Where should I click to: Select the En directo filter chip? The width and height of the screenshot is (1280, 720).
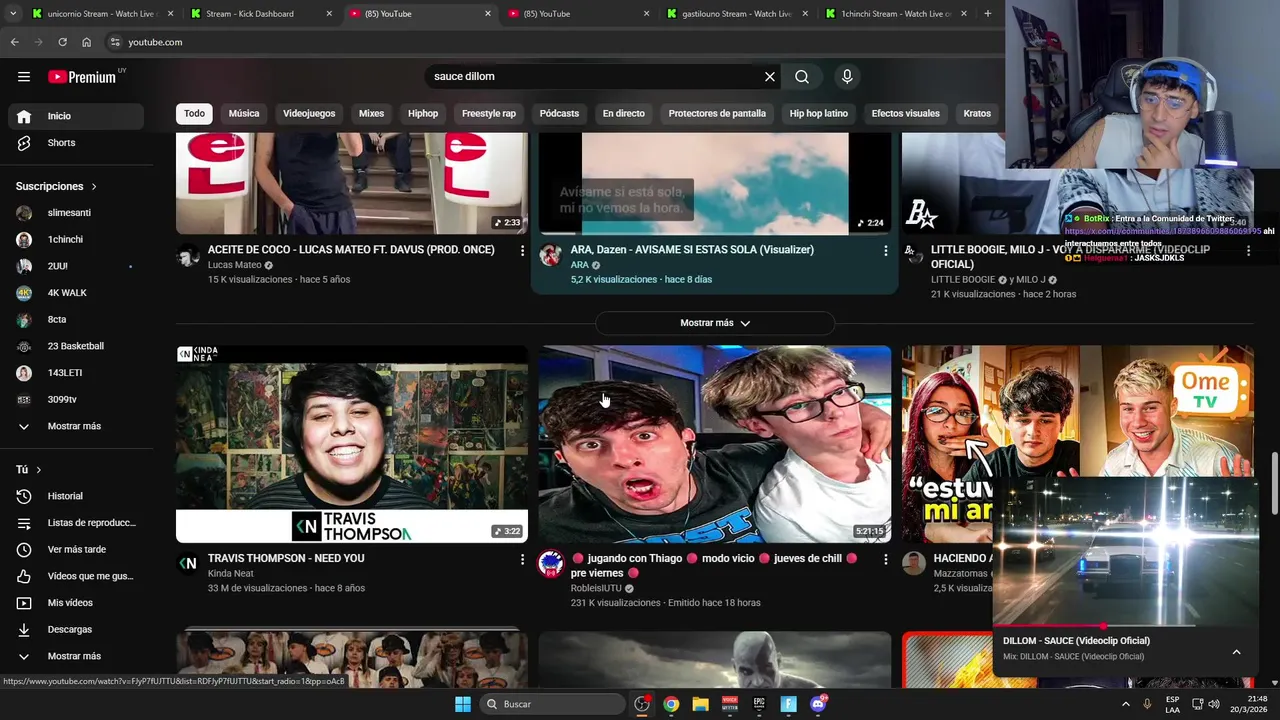point(623,113)
